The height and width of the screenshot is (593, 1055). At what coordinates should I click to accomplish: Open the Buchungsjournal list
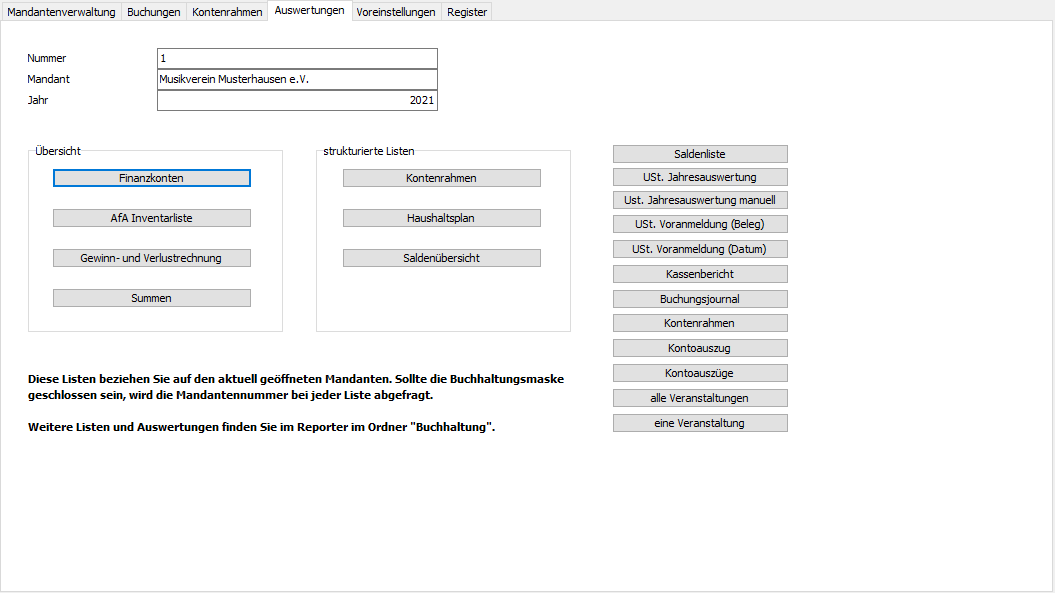click(700, 299)
